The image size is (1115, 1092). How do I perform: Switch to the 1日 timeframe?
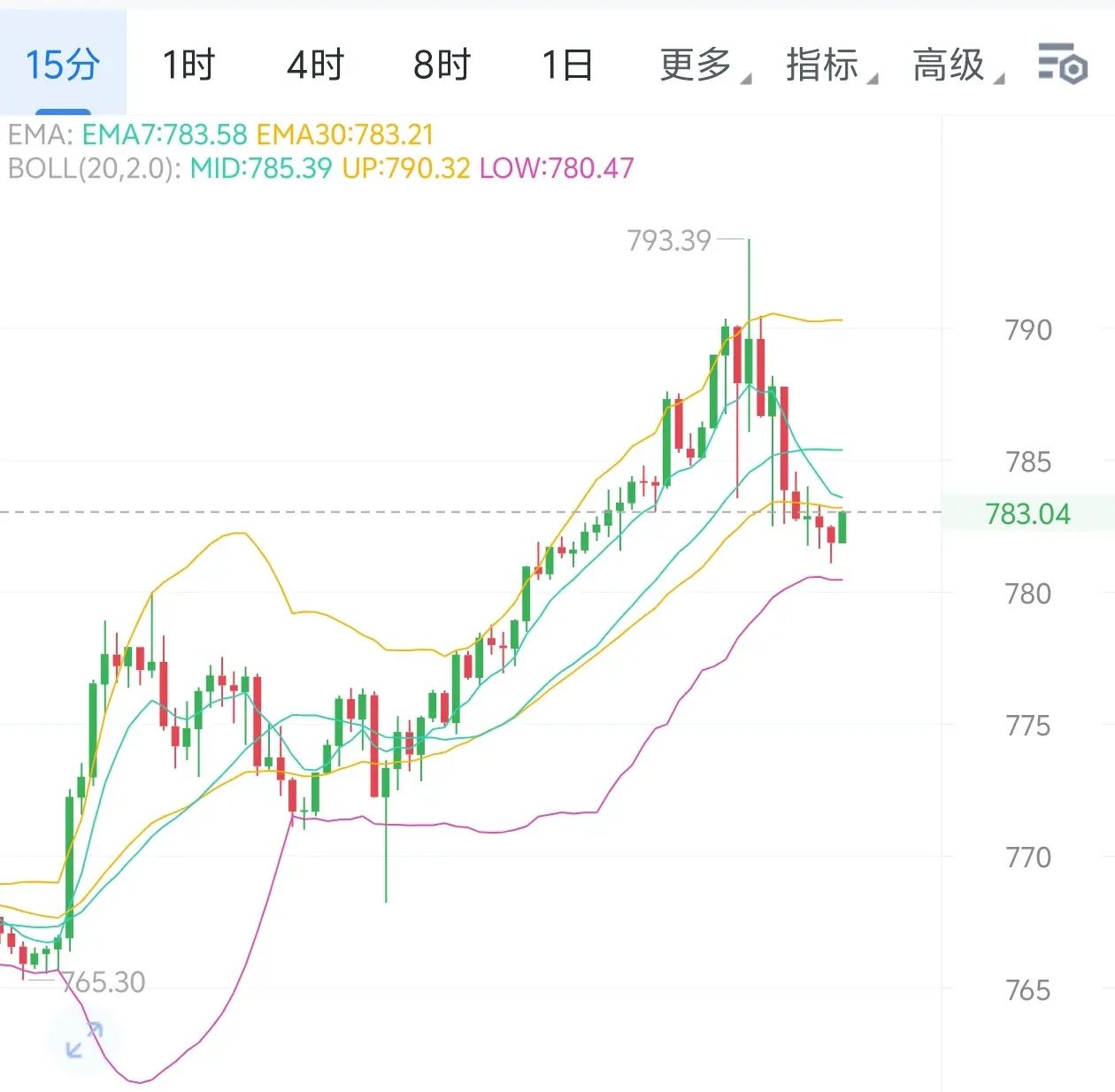tap(566, 65)
